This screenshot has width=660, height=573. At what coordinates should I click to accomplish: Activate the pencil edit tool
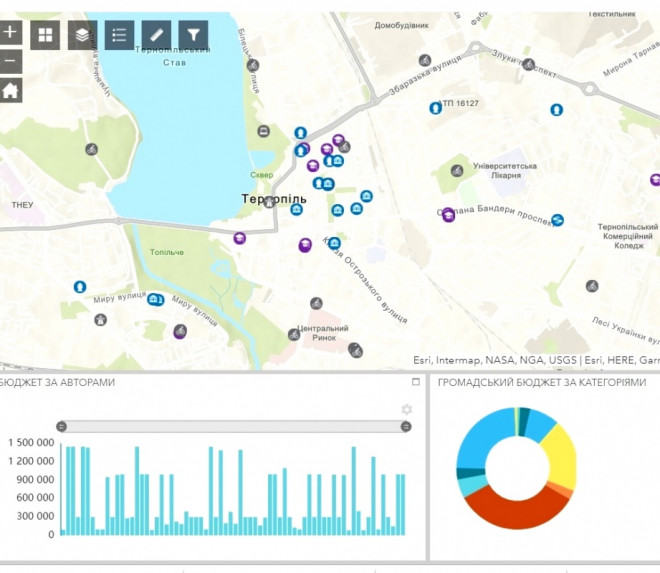[x=156, y=35]
